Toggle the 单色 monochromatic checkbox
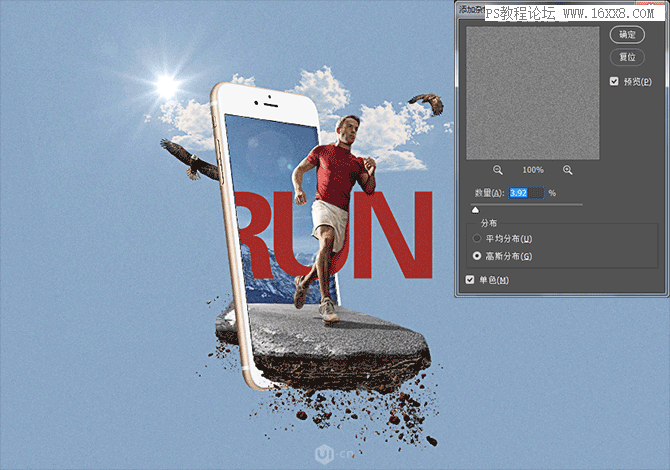This screenshot has height=470, width=670. click(x=470, y=280)
